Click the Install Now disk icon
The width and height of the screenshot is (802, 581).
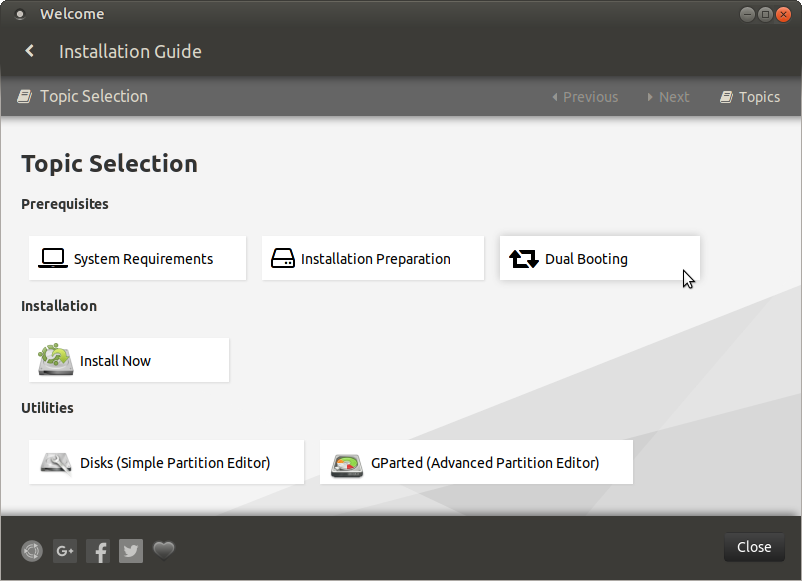click(55, 360)
